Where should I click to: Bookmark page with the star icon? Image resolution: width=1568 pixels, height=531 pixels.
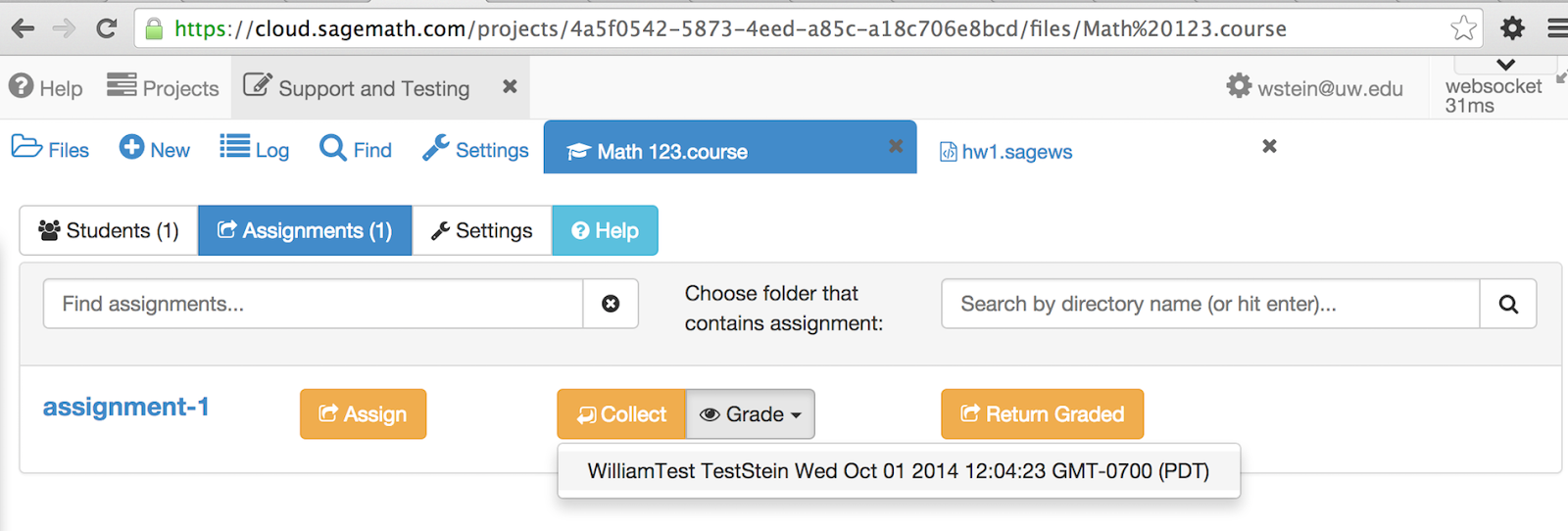click(x=1463, y=28)
